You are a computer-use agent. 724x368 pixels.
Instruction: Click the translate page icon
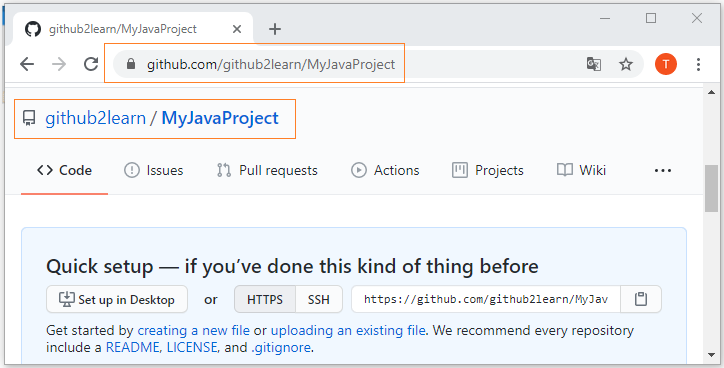pos(594,64)
